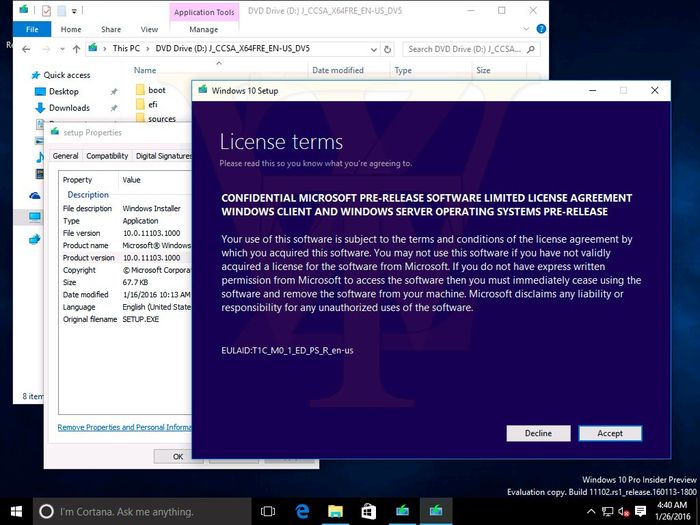700x525 pixels.
Task: Select the boot folder
Action: [156, 90]
